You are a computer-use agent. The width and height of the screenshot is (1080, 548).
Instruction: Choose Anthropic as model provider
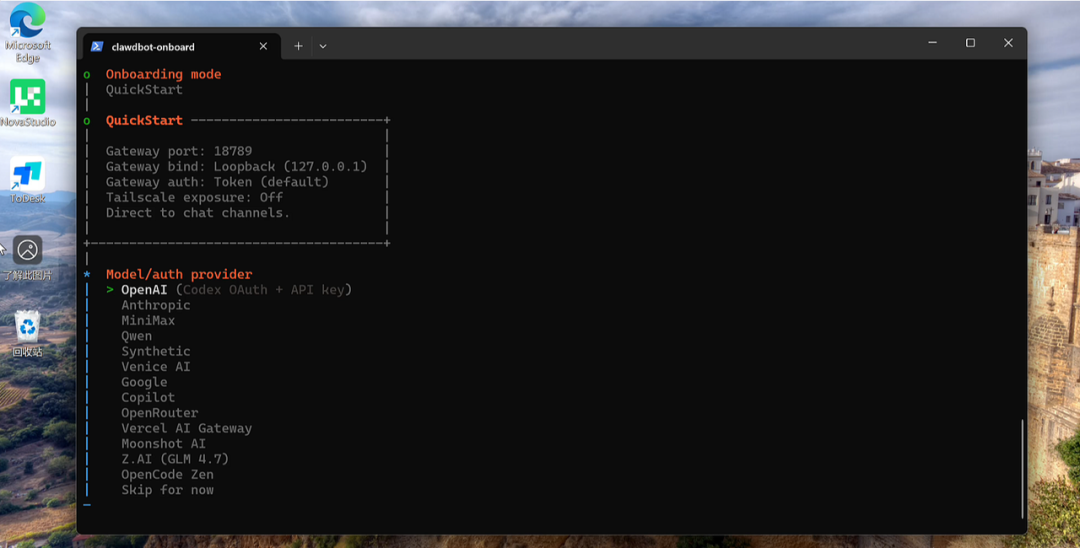(x=155, y=305)
